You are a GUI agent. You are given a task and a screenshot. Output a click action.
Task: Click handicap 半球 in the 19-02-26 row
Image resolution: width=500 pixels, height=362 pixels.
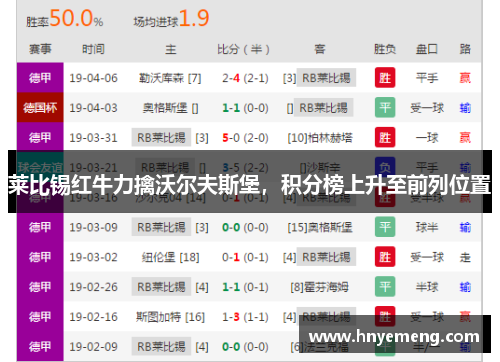click(x=427, y=287)
